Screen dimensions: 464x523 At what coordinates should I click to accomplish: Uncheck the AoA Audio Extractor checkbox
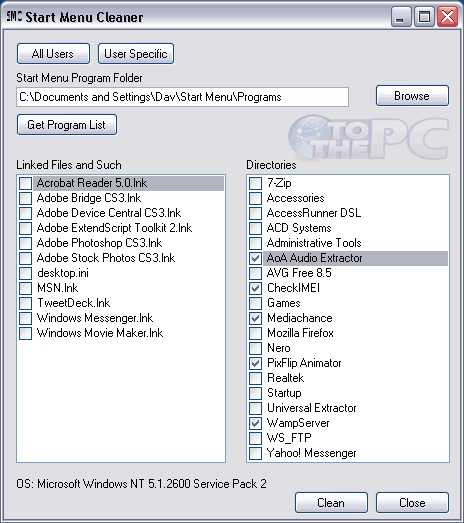[x=256, y=258]
